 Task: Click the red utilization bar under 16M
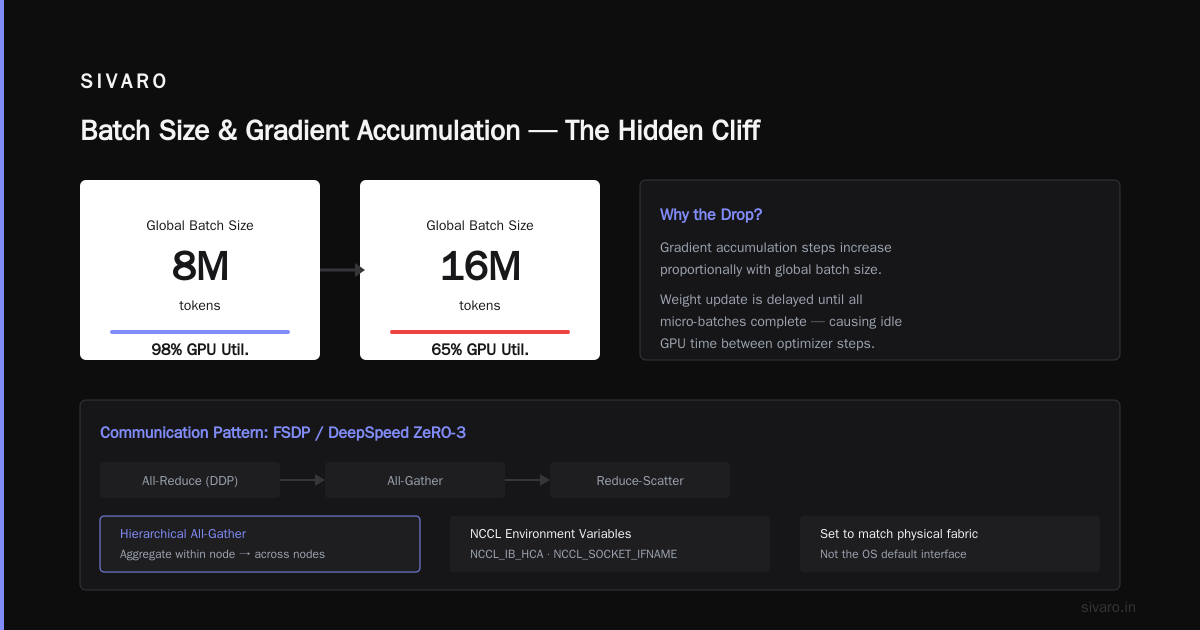click(x=480, y=332)
